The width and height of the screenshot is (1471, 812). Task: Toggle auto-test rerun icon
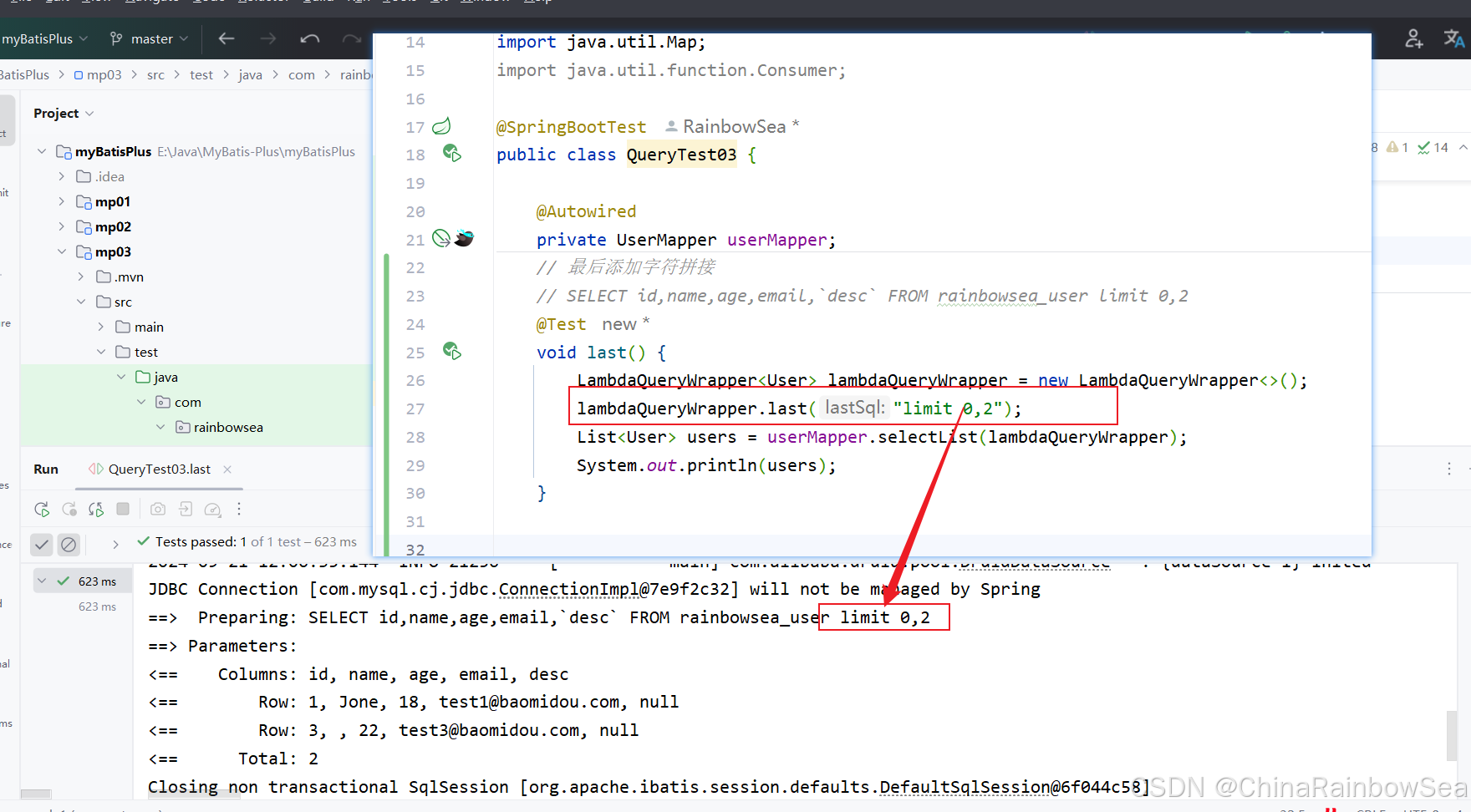tap(96, 509)
